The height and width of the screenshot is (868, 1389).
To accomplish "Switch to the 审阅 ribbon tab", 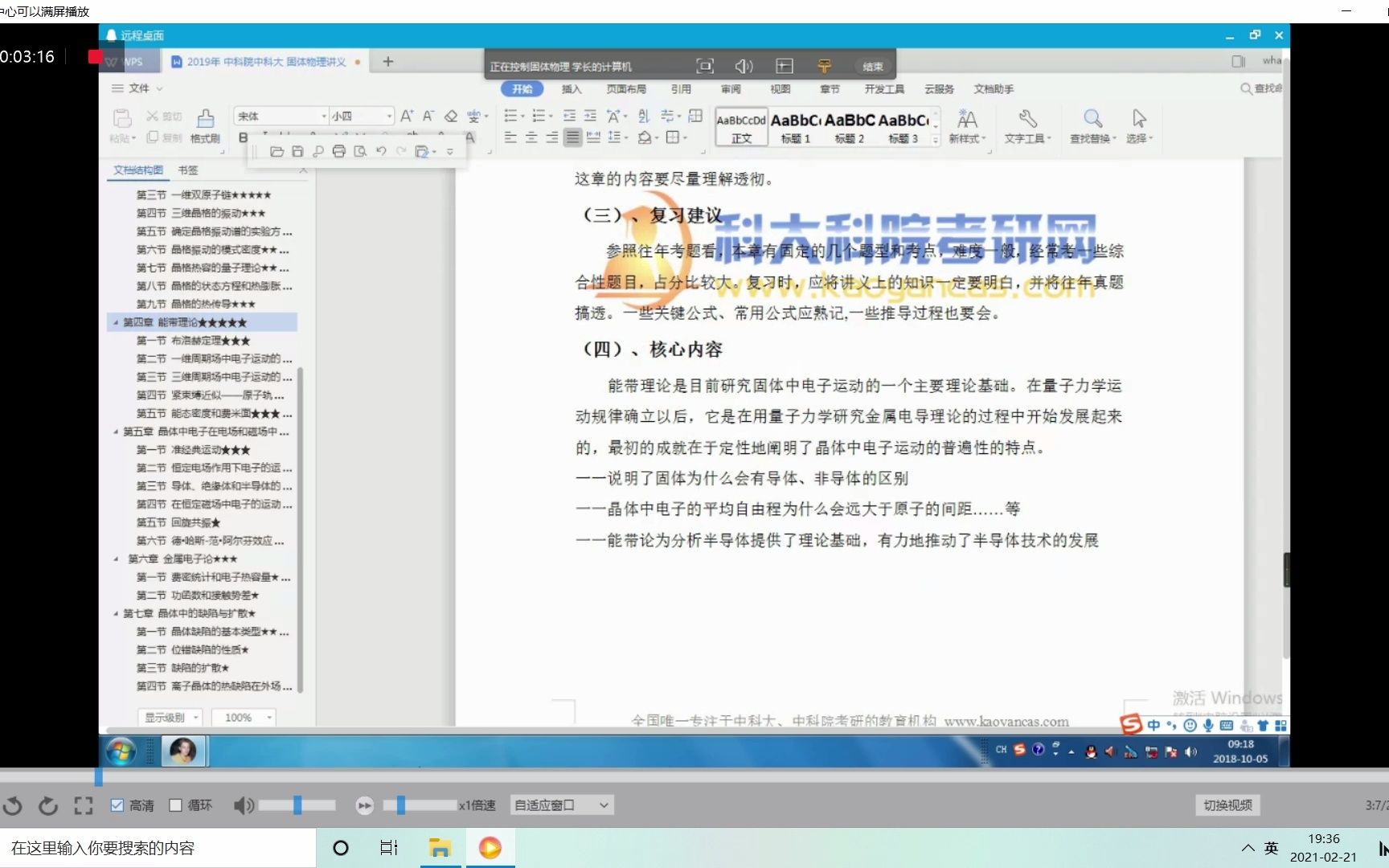I will (x=731, y=89).
